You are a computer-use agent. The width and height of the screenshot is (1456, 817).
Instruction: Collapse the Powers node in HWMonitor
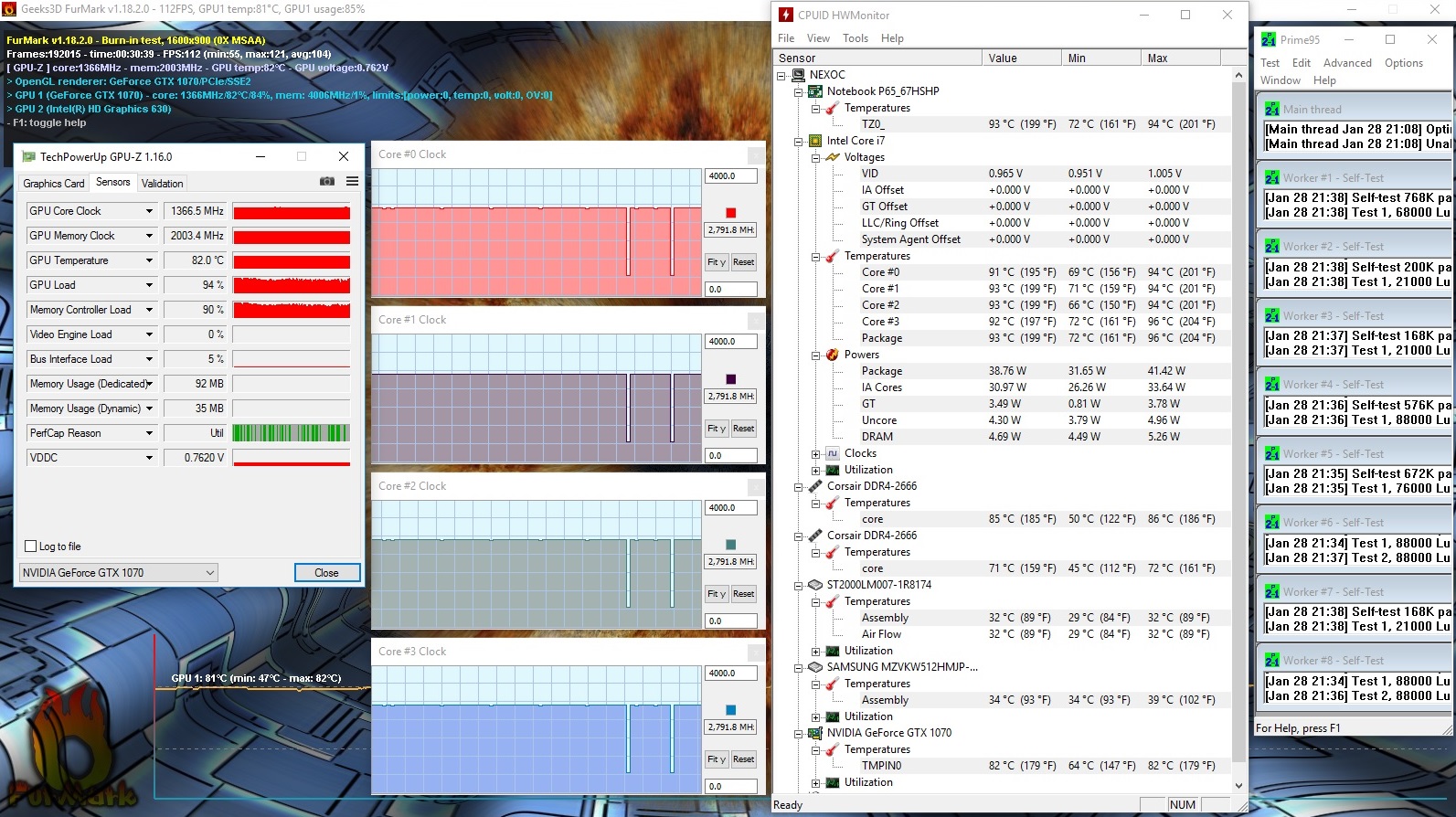(x=816, y=355)
